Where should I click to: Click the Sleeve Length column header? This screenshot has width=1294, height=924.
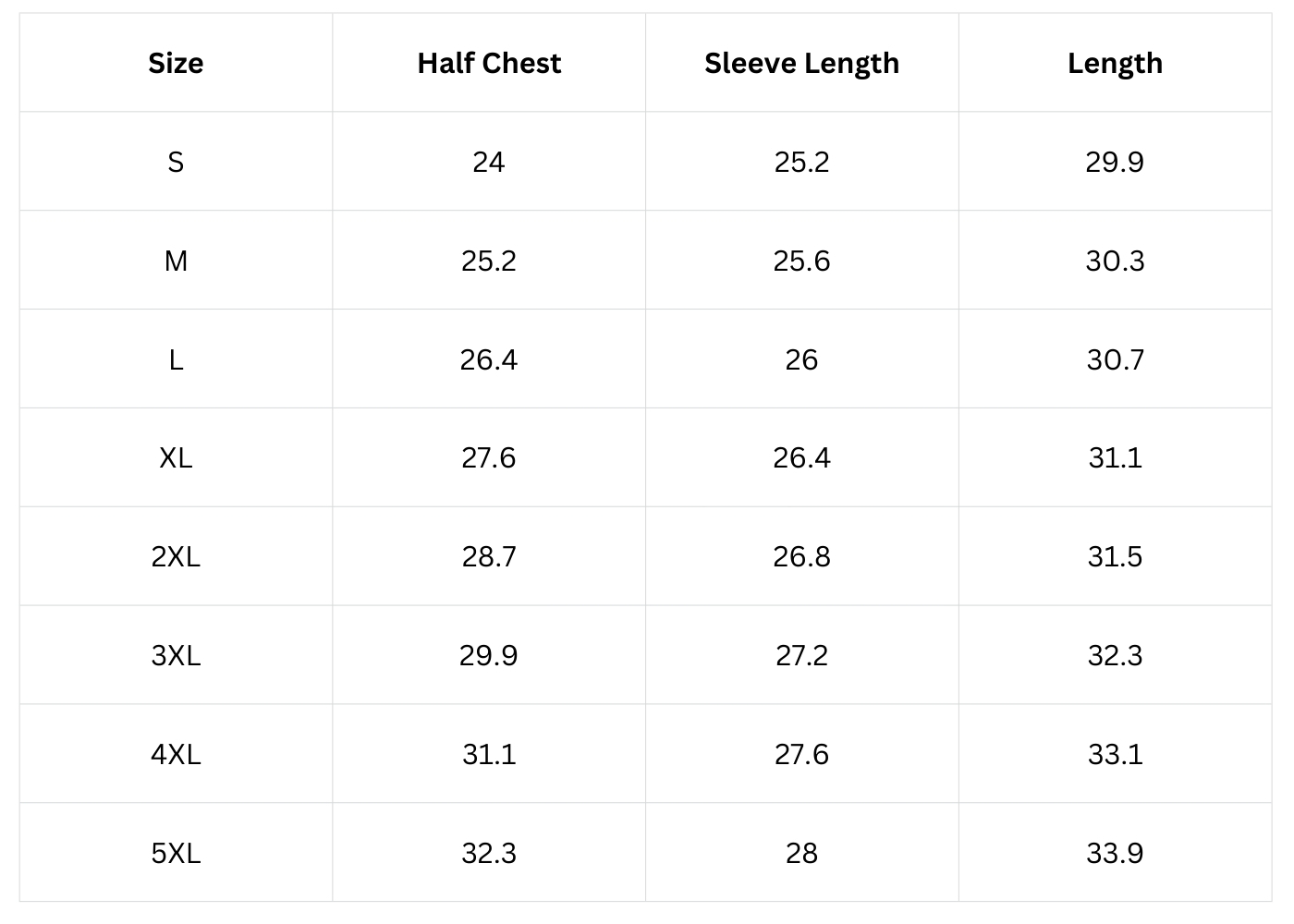pyautogui.click(x=801, y=63)
